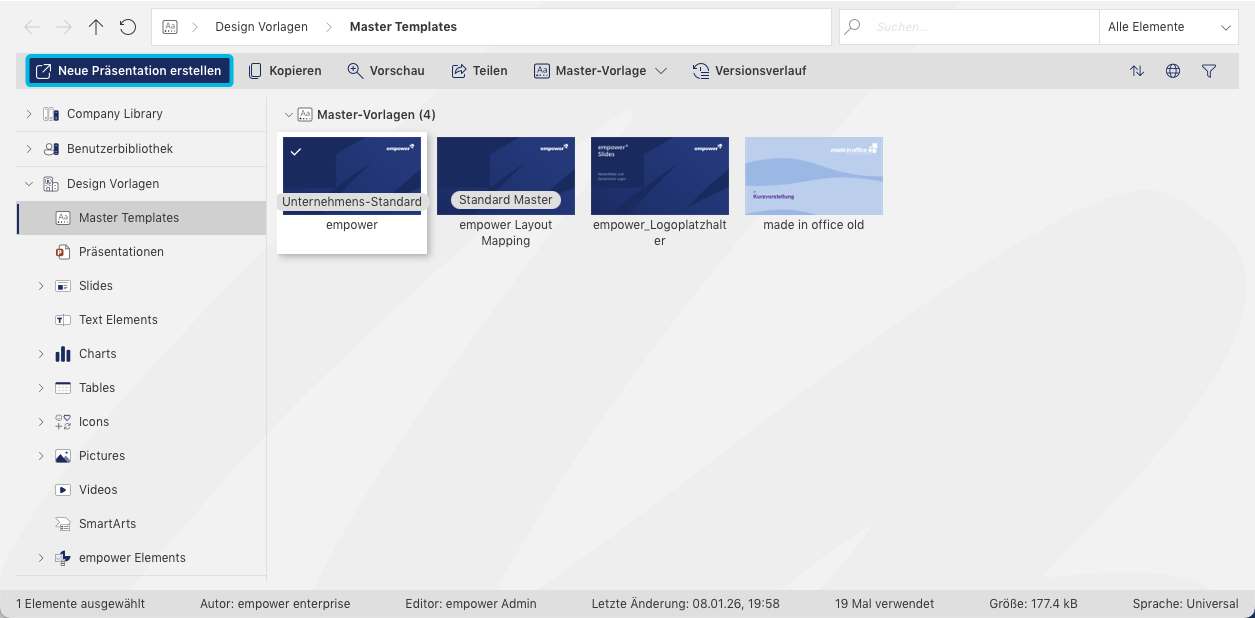The image size is (1255, 618).
Task: Click the magnifier icon in search box
Action: [x=853, y=27]
